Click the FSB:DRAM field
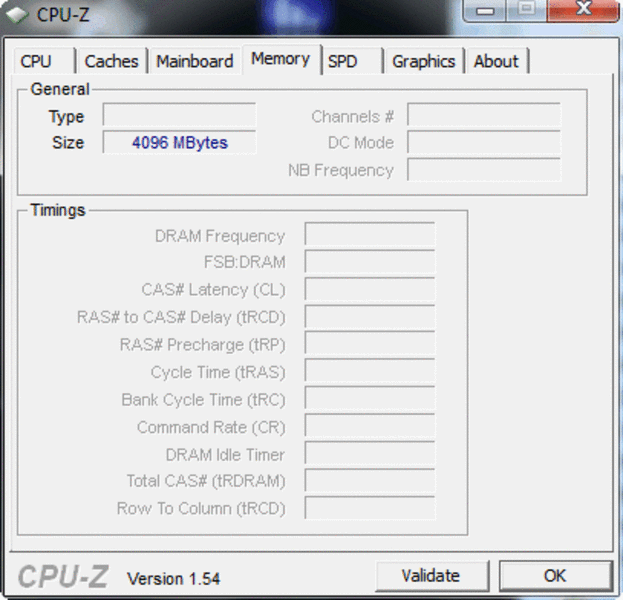Screen dimensions: 623x600 pyautogui.click(x=370, y=261)
